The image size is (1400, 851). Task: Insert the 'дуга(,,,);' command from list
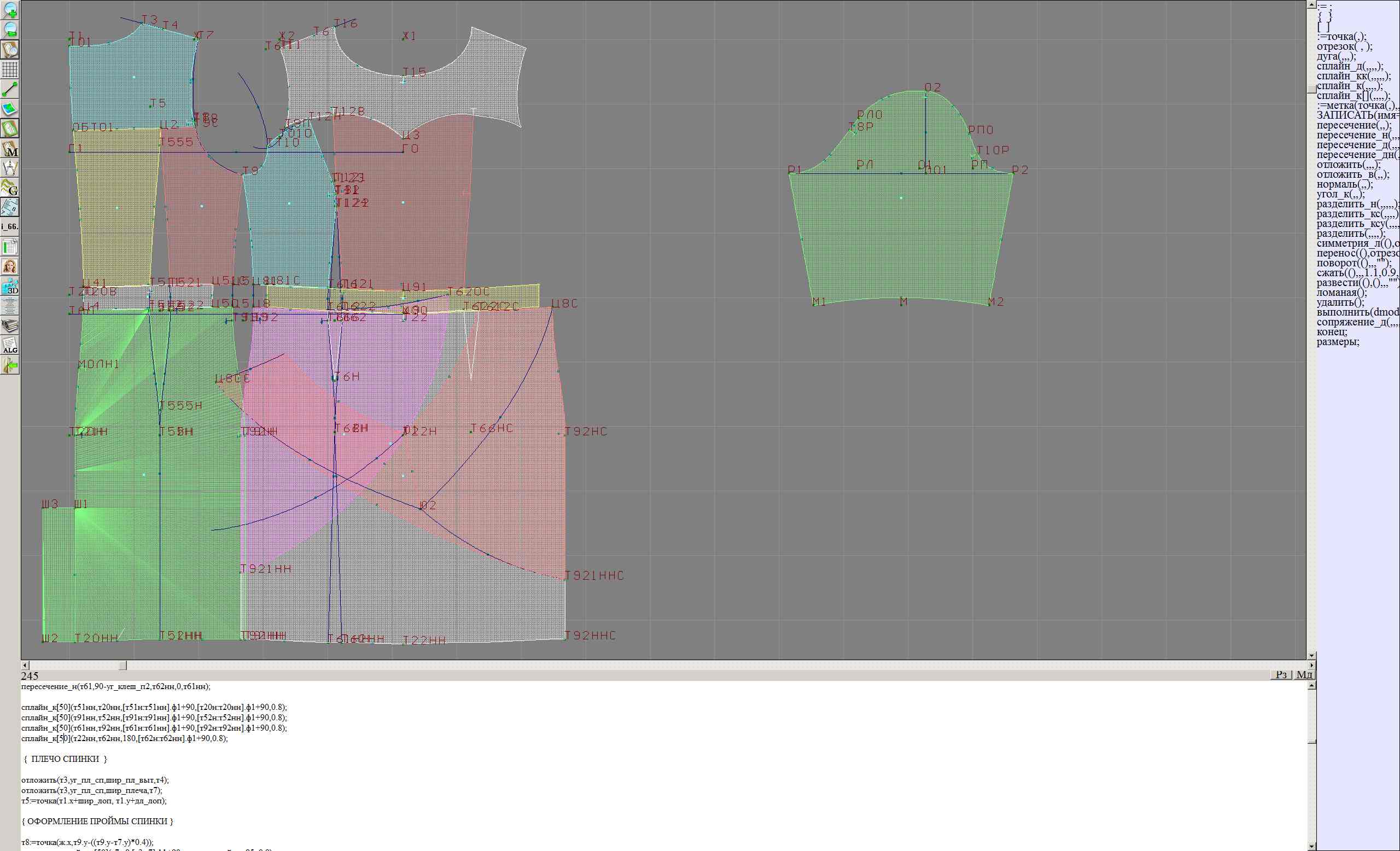click(1336, 56)
